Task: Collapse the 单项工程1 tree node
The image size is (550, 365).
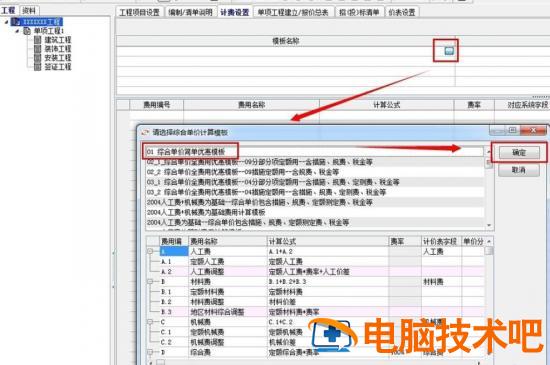Action: pyautogui.click(x=18, y=31)
